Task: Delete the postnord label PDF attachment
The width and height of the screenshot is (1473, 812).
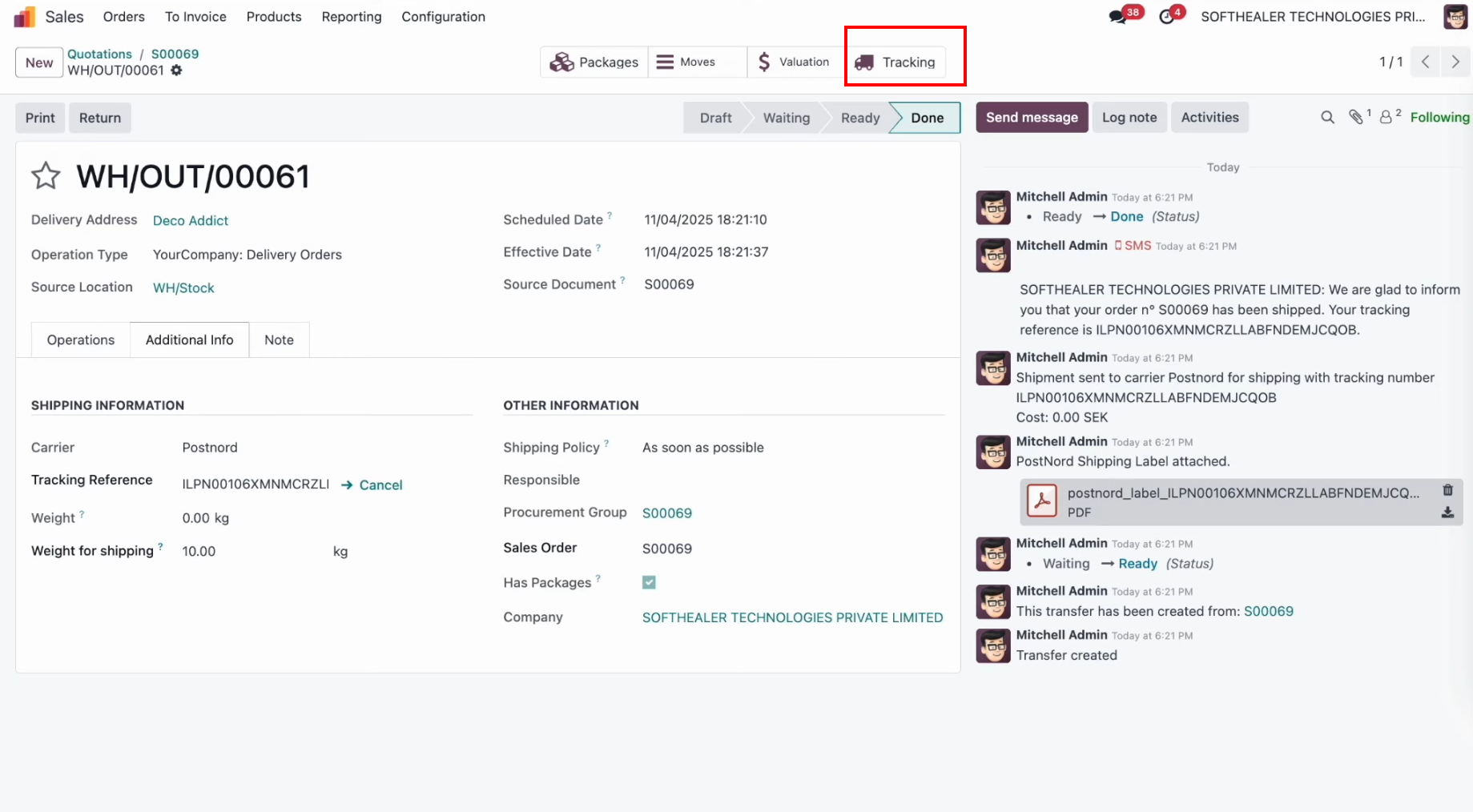Action: 1447,490
